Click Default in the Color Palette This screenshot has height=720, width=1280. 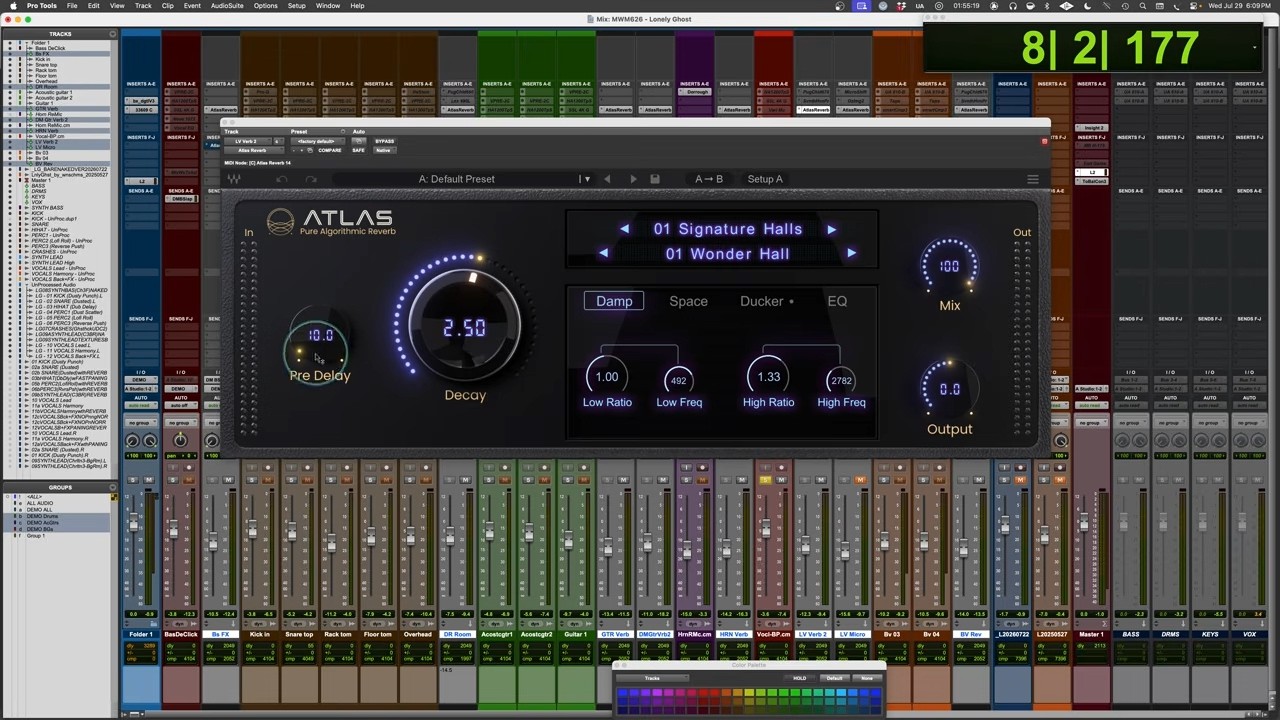click(834, 678)
